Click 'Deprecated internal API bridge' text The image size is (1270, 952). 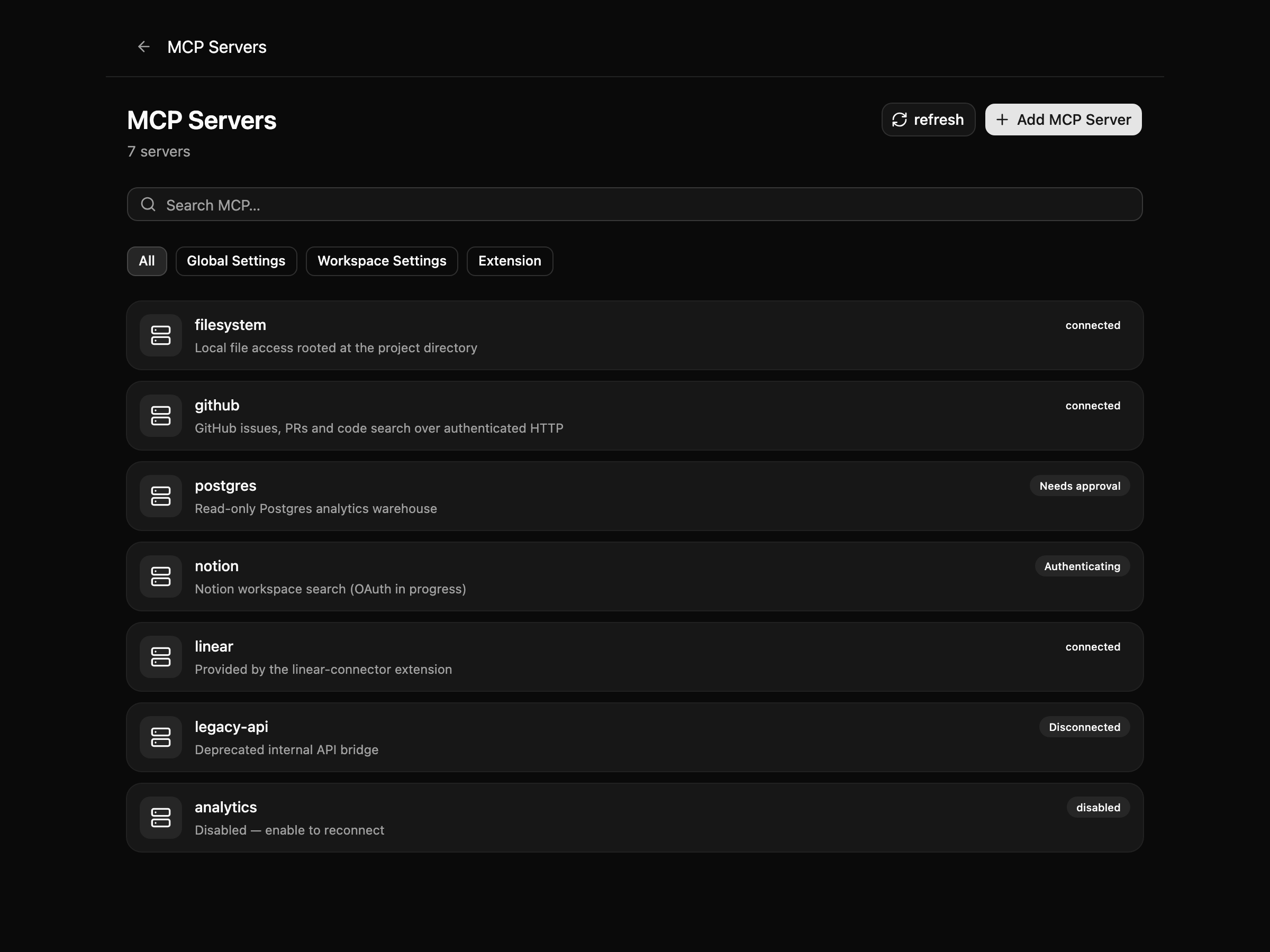(x=286, y=749)
